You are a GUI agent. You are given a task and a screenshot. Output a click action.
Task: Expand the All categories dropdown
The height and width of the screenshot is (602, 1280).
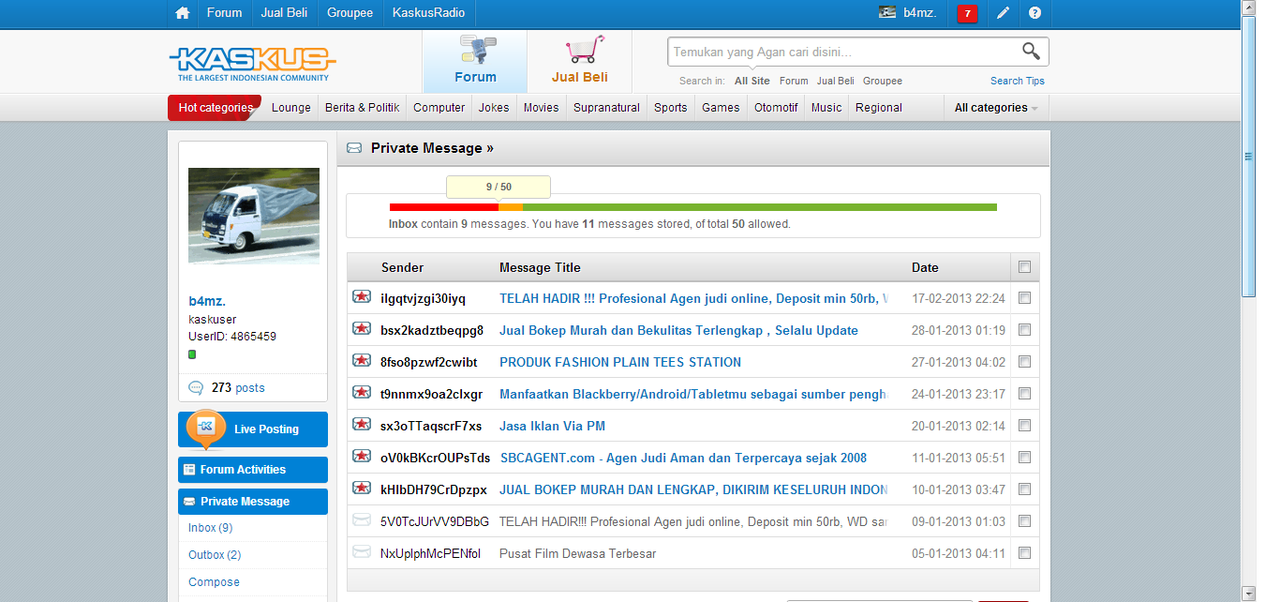(x=996, y=107)
